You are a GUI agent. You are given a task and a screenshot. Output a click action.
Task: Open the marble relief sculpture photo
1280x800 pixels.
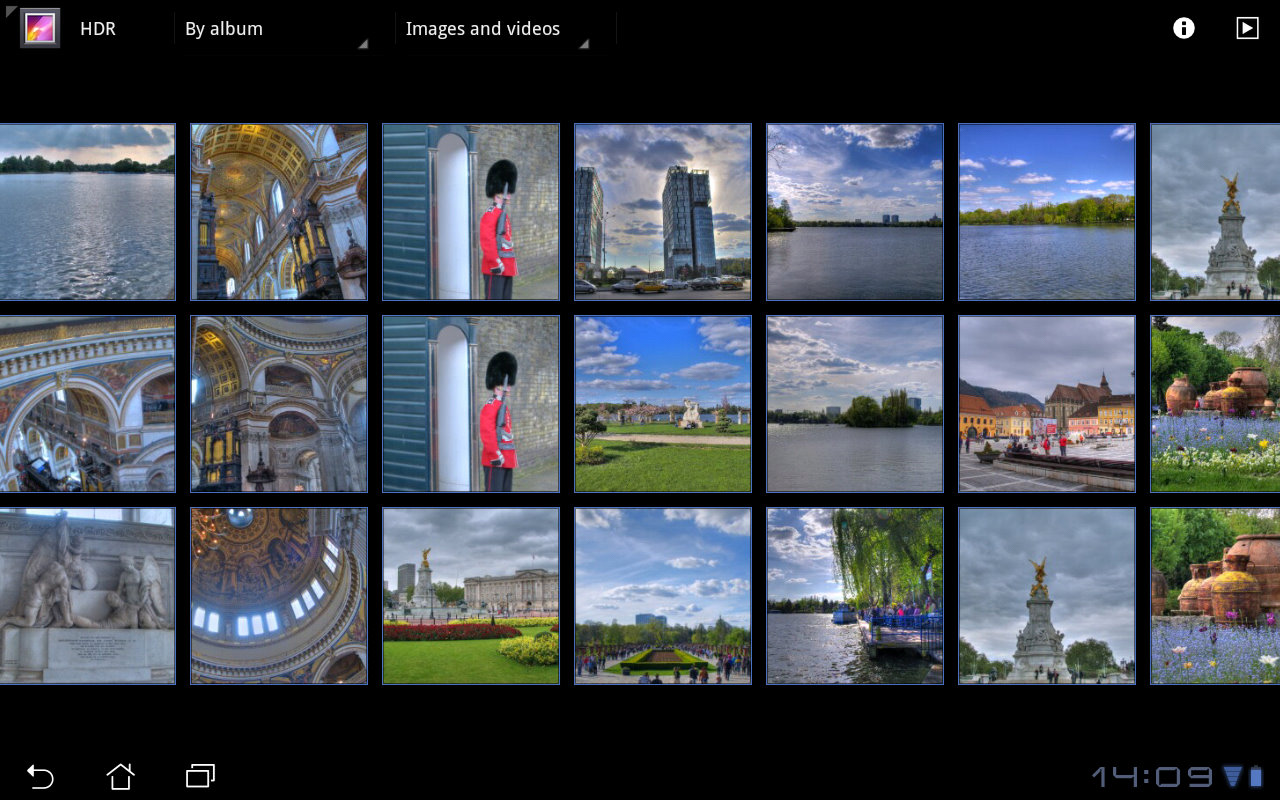(x=87, y=596)
